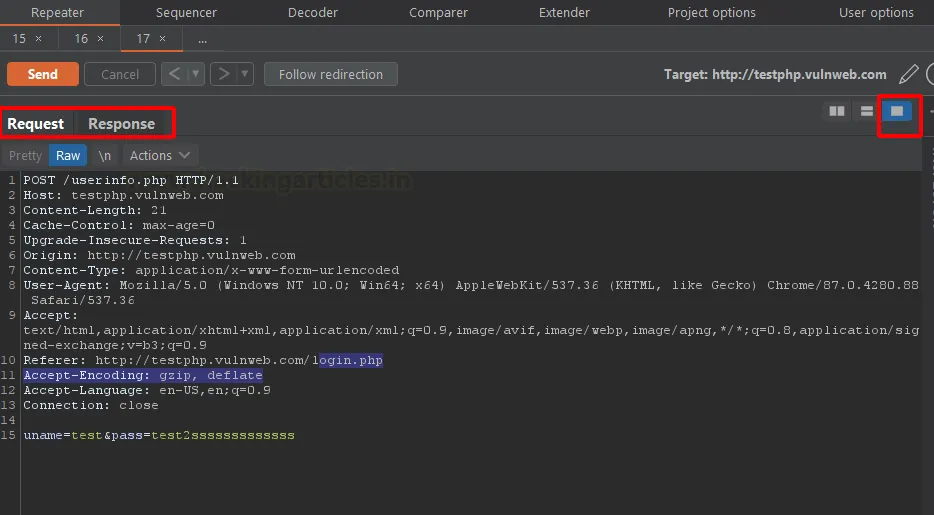Switch to side-by-side split layout icon
The image size is (934, 515).
837,111
